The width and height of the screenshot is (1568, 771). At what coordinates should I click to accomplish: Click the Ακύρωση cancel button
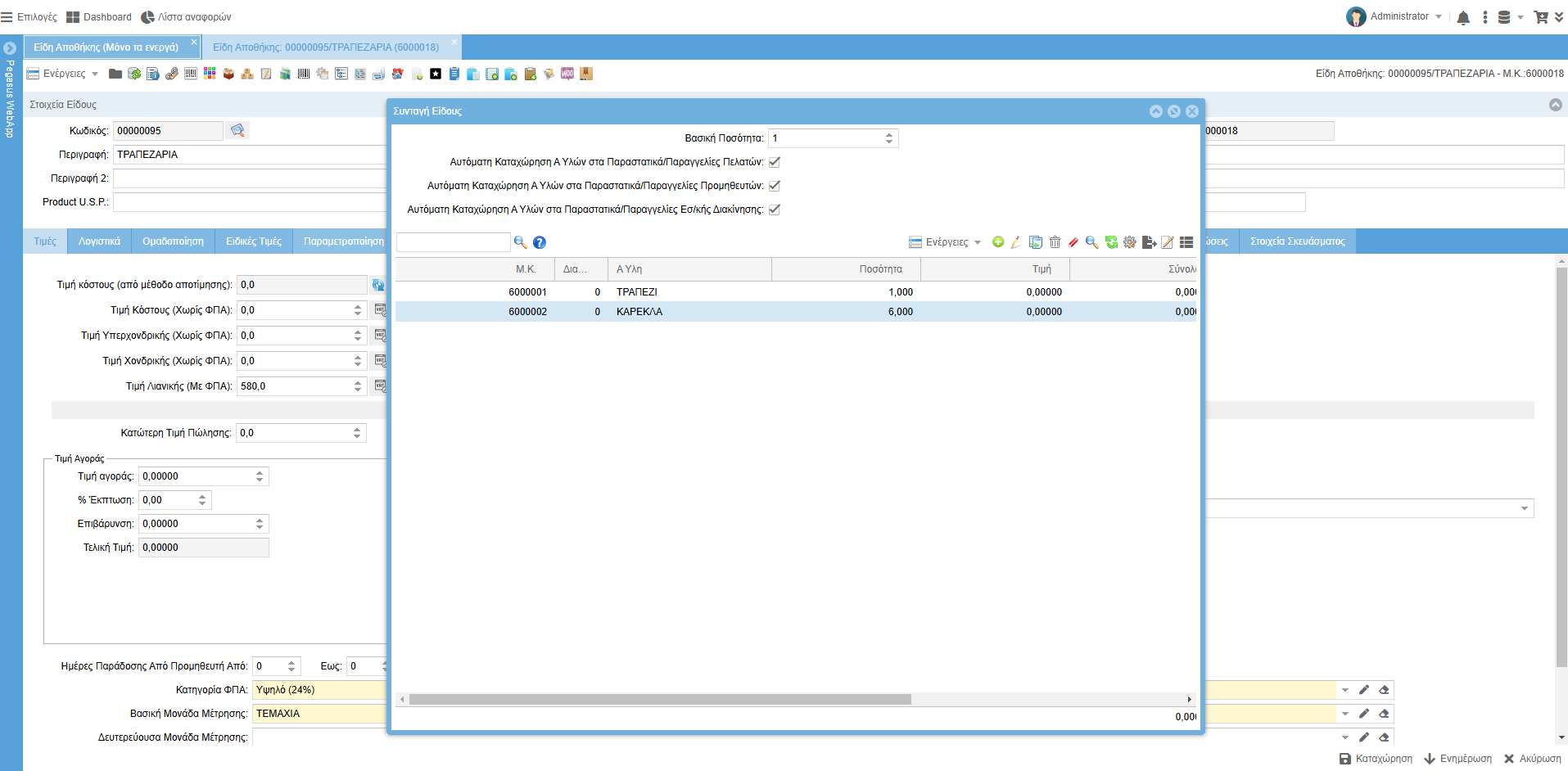click(1532, 759)
